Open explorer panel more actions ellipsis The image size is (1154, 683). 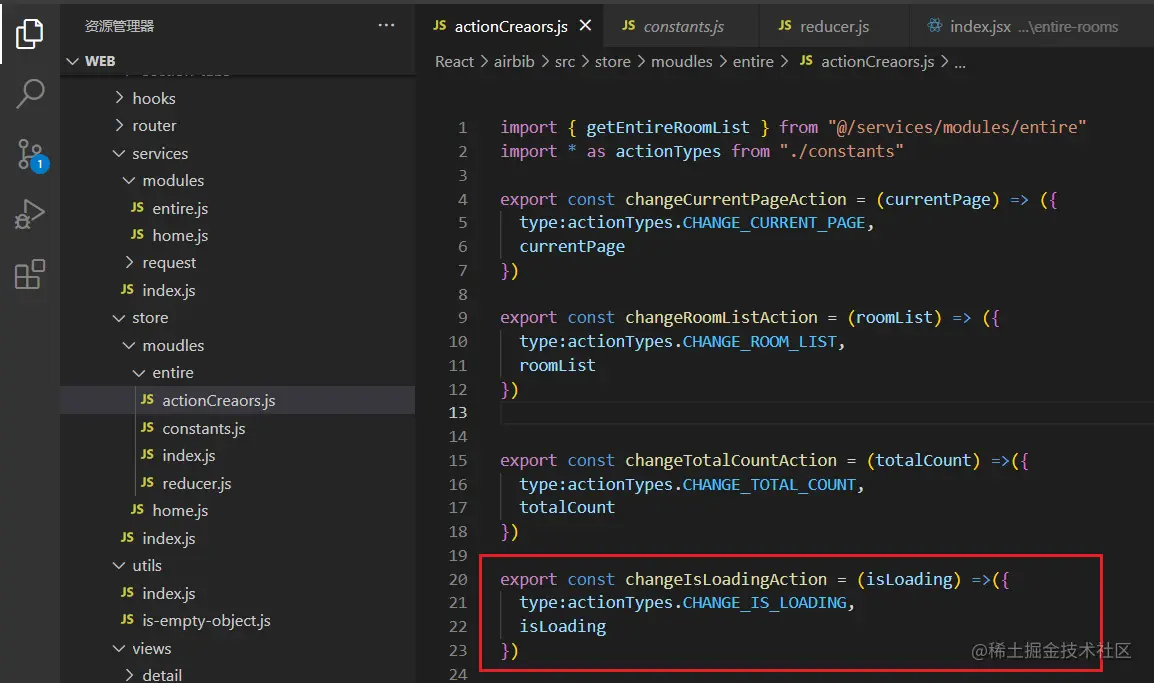386,26
